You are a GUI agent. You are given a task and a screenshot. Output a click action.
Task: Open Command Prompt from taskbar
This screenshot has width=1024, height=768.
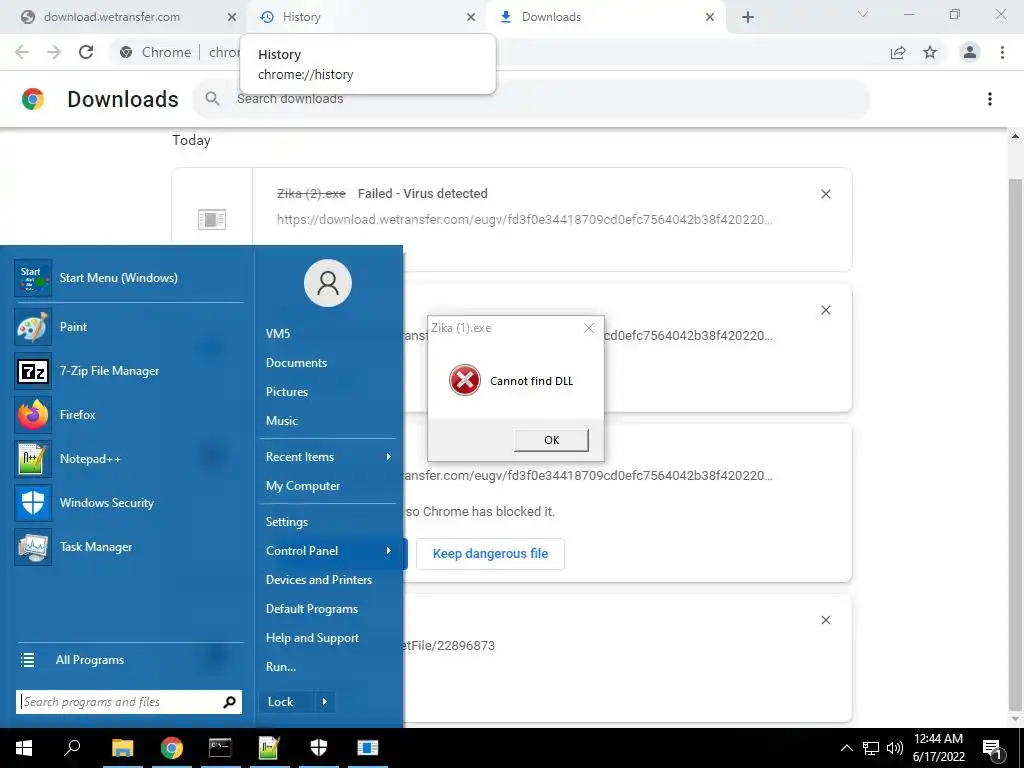click(x=220, y=748)
